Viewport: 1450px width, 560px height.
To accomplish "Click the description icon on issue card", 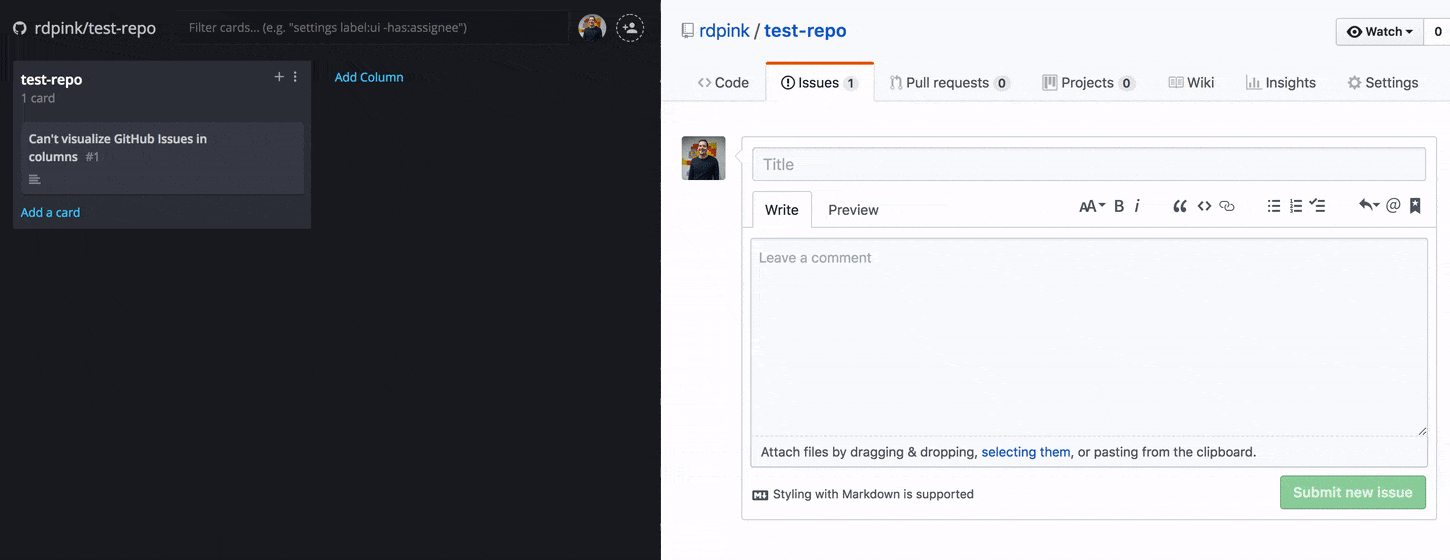I will coord(35,180).
